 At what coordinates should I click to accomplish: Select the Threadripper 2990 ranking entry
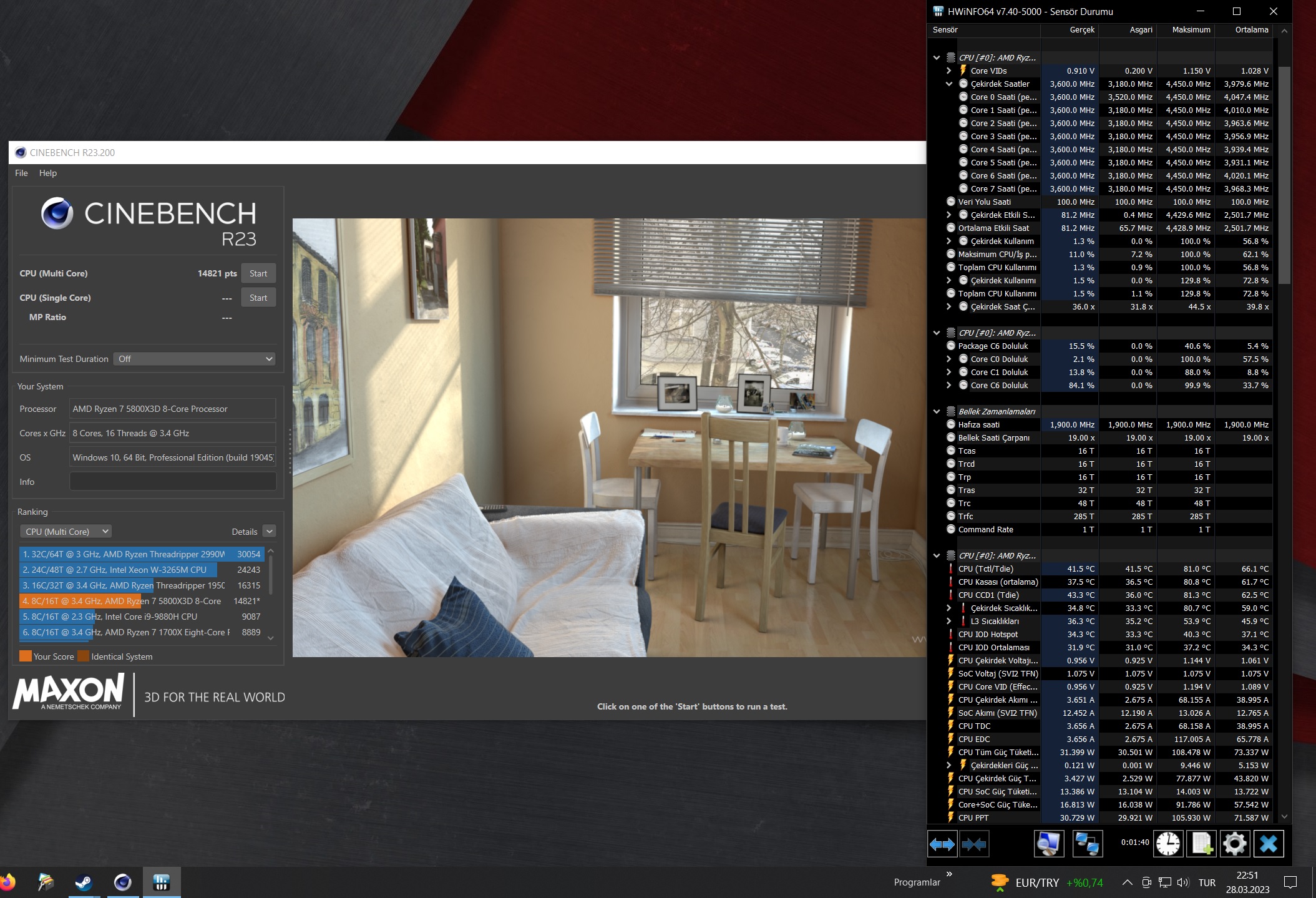[142, 554]
